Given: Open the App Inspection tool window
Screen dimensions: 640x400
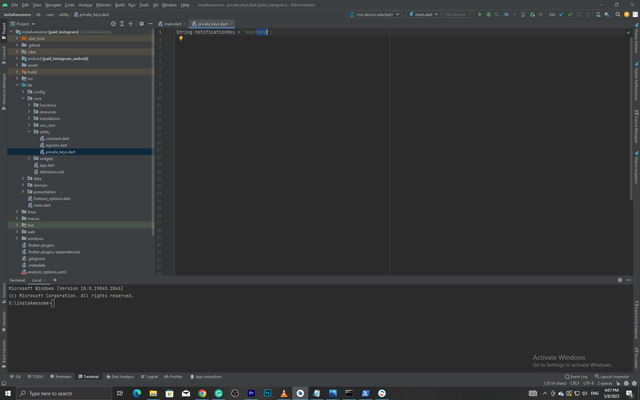Looking at the screenshot, I should [206, 376].
